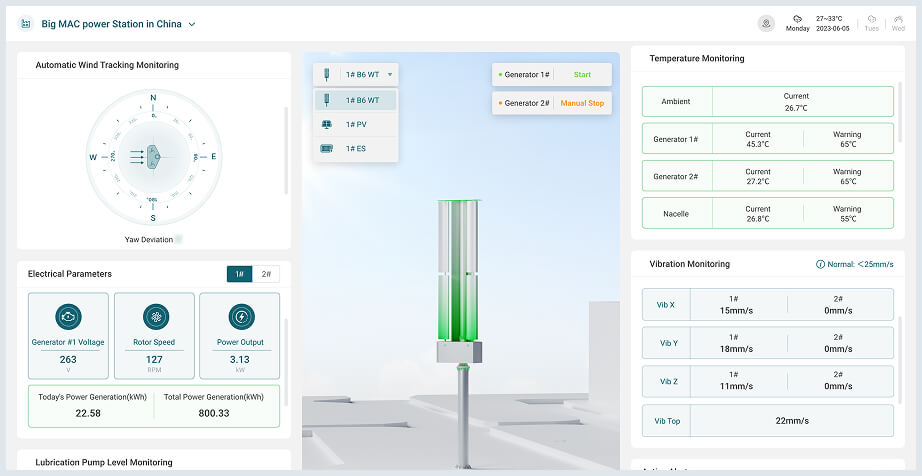Click the wind turbine icon in device selector
Image resolution: width=922 pixels, height=476 pixels.
(327, 74)
